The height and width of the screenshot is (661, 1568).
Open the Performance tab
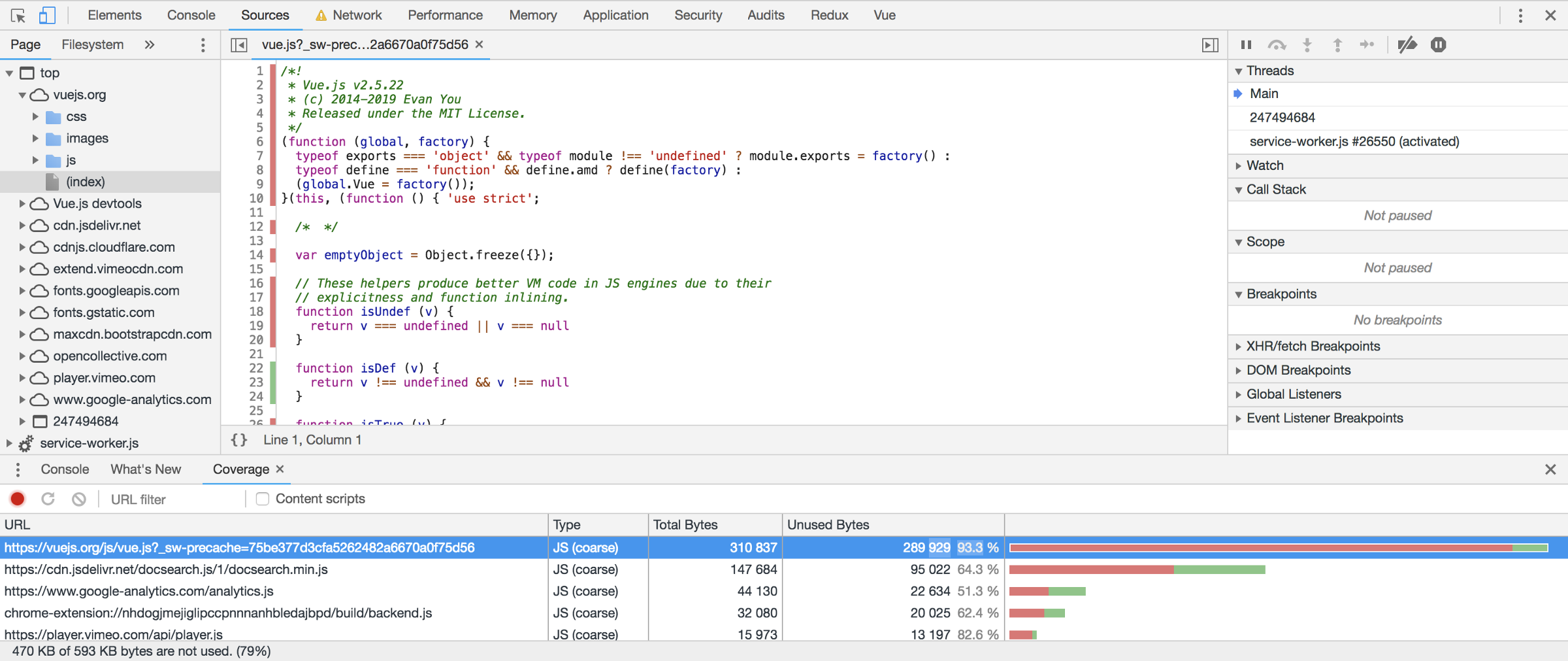(x=445, y=15)
